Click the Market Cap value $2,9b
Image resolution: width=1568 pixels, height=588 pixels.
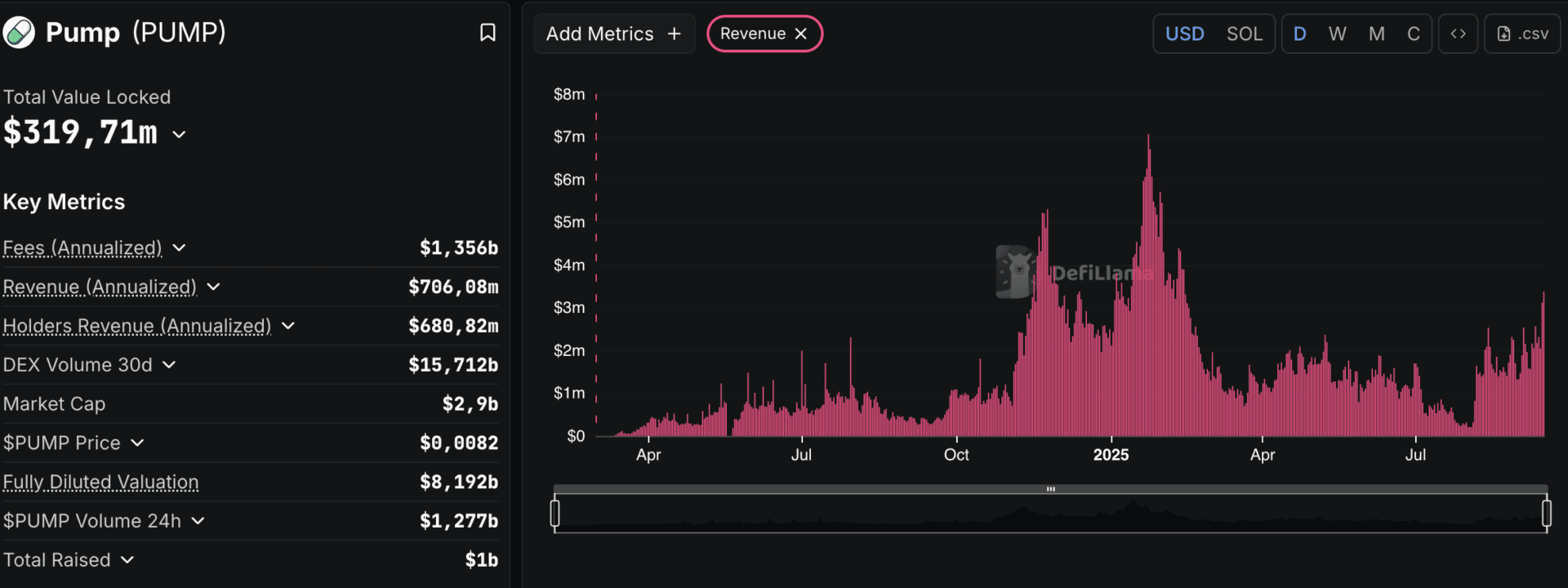[x=470, y=403]
